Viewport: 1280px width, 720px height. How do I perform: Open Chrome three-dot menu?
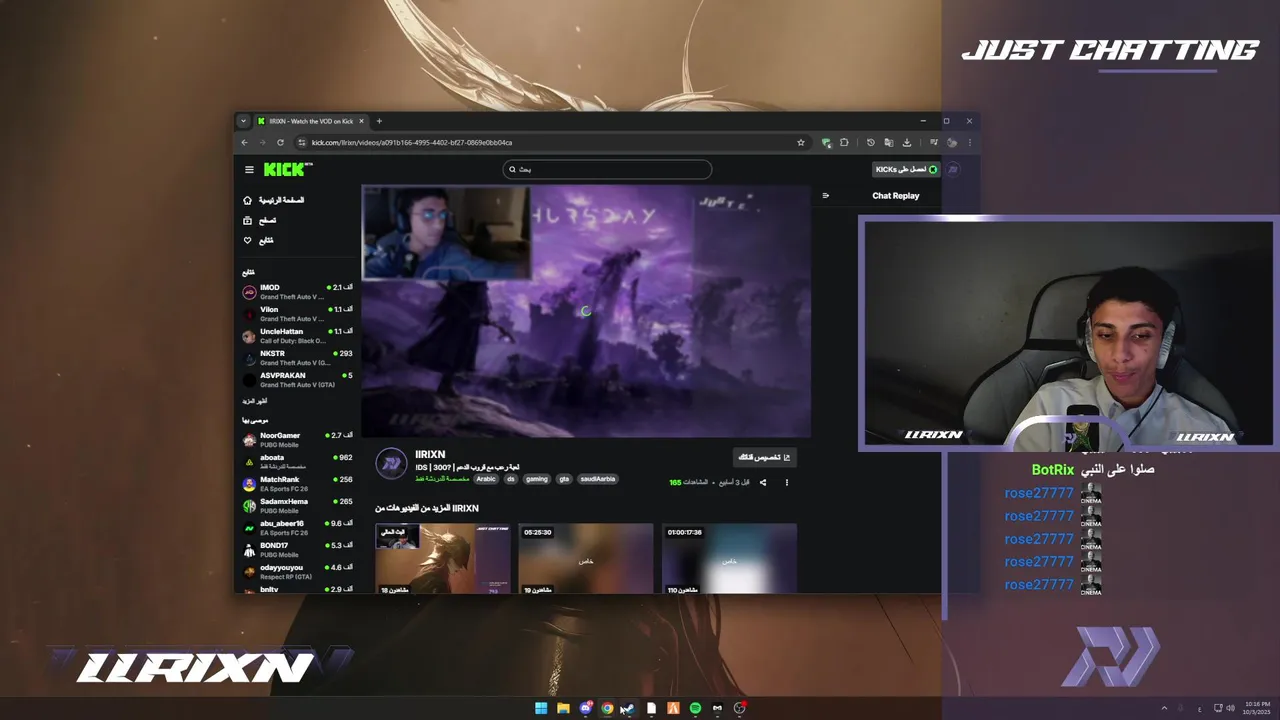tap(969, 142)
